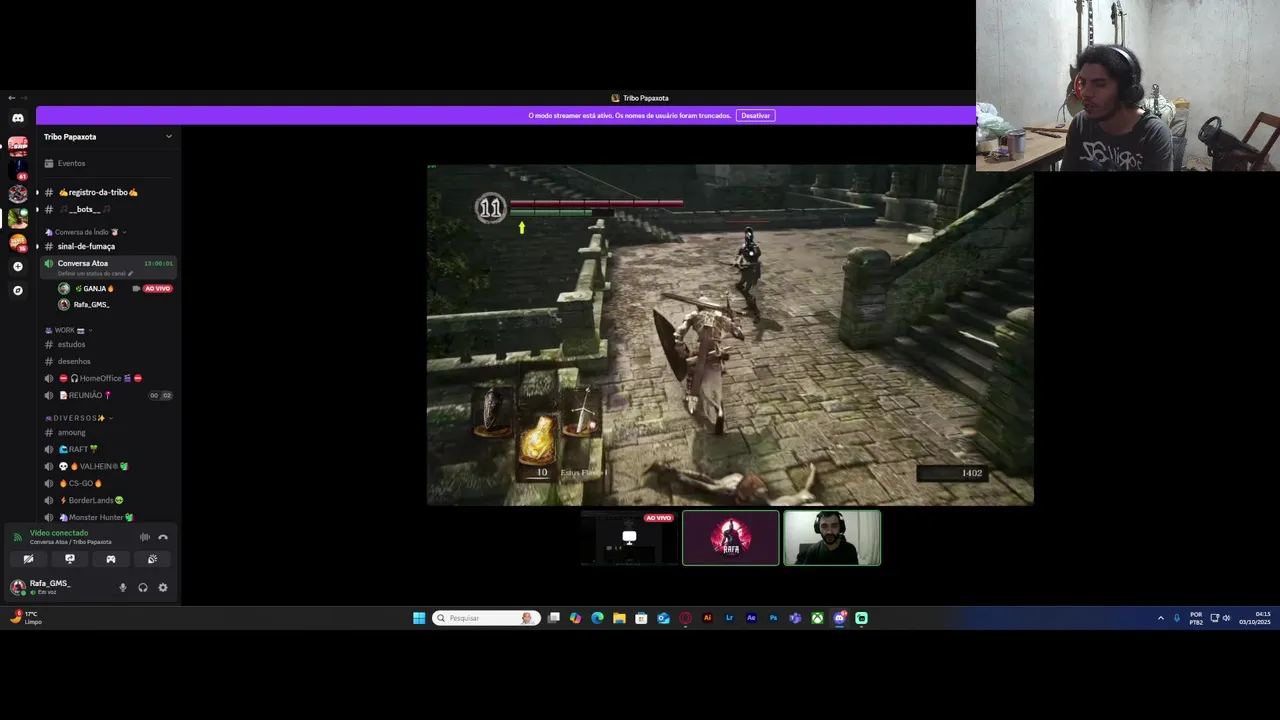Switch to Discord taskbar icon
The height and width of the screenshot is (720, 1280).
(839, 618)
